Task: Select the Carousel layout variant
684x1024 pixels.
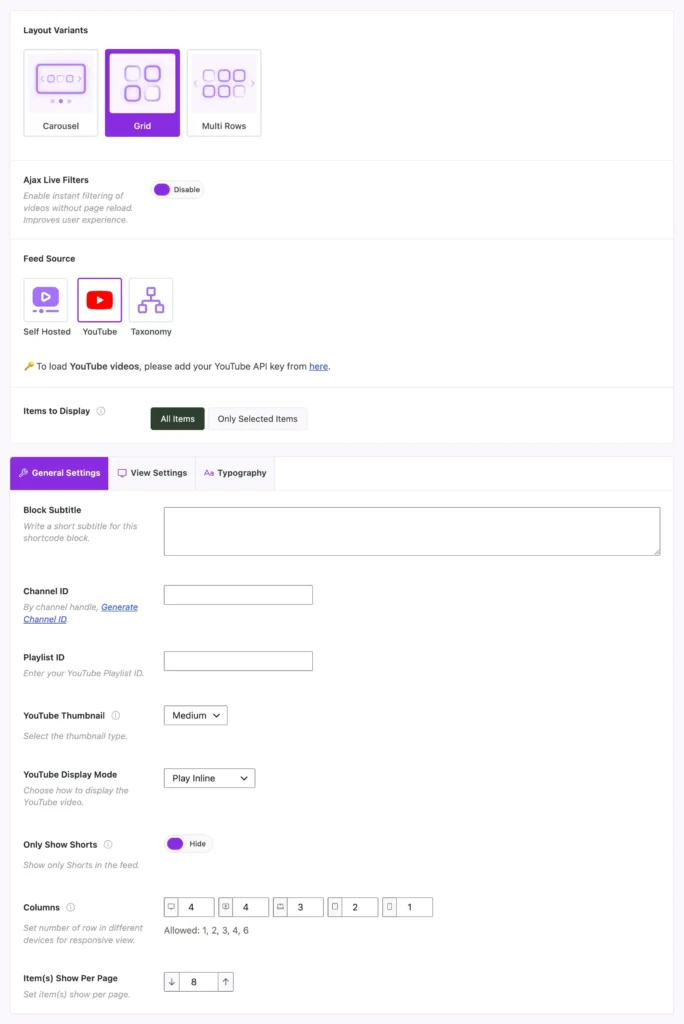Action: 61,93
